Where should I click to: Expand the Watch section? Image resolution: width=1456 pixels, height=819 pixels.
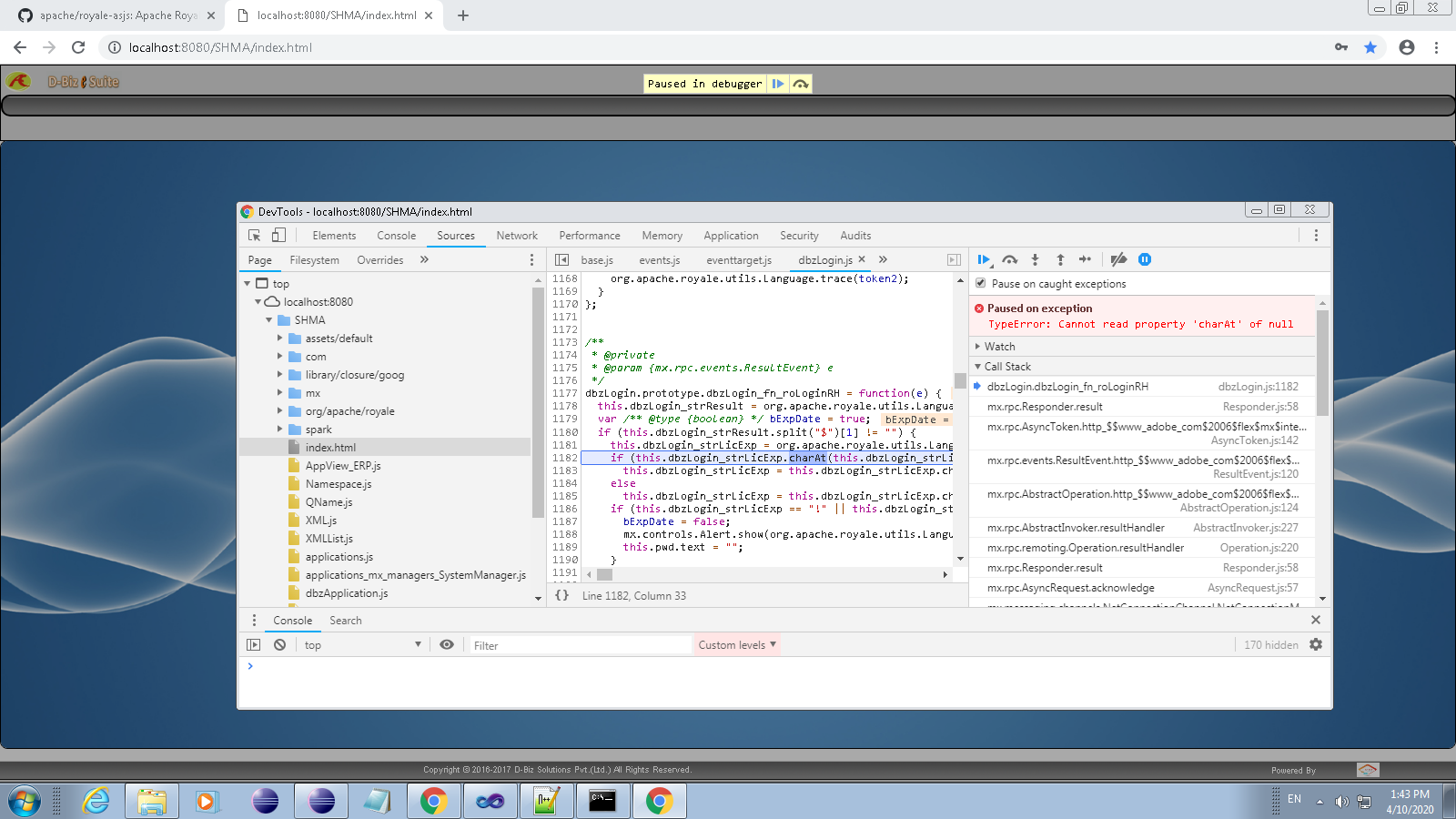click(999, 347)
